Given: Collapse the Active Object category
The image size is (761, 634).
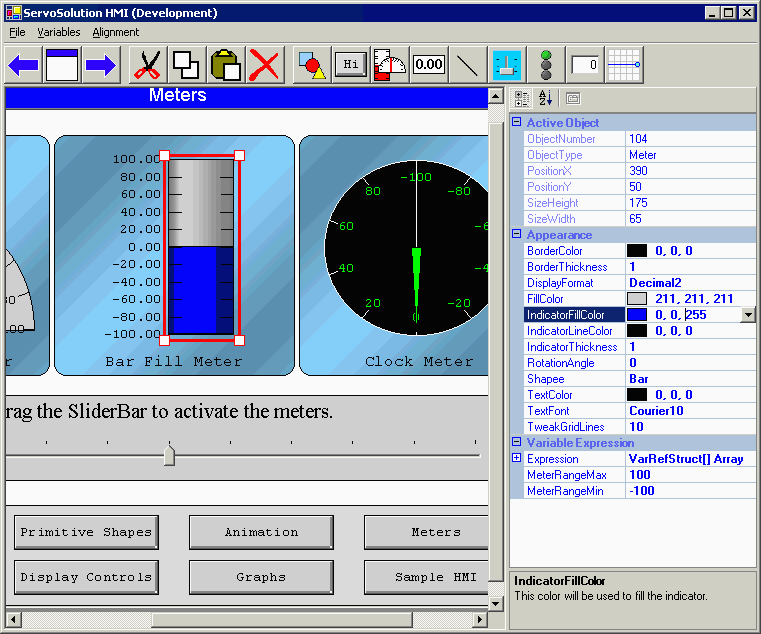Looking at the screenshot, I should pyautogui.click(x=517, y=122).
